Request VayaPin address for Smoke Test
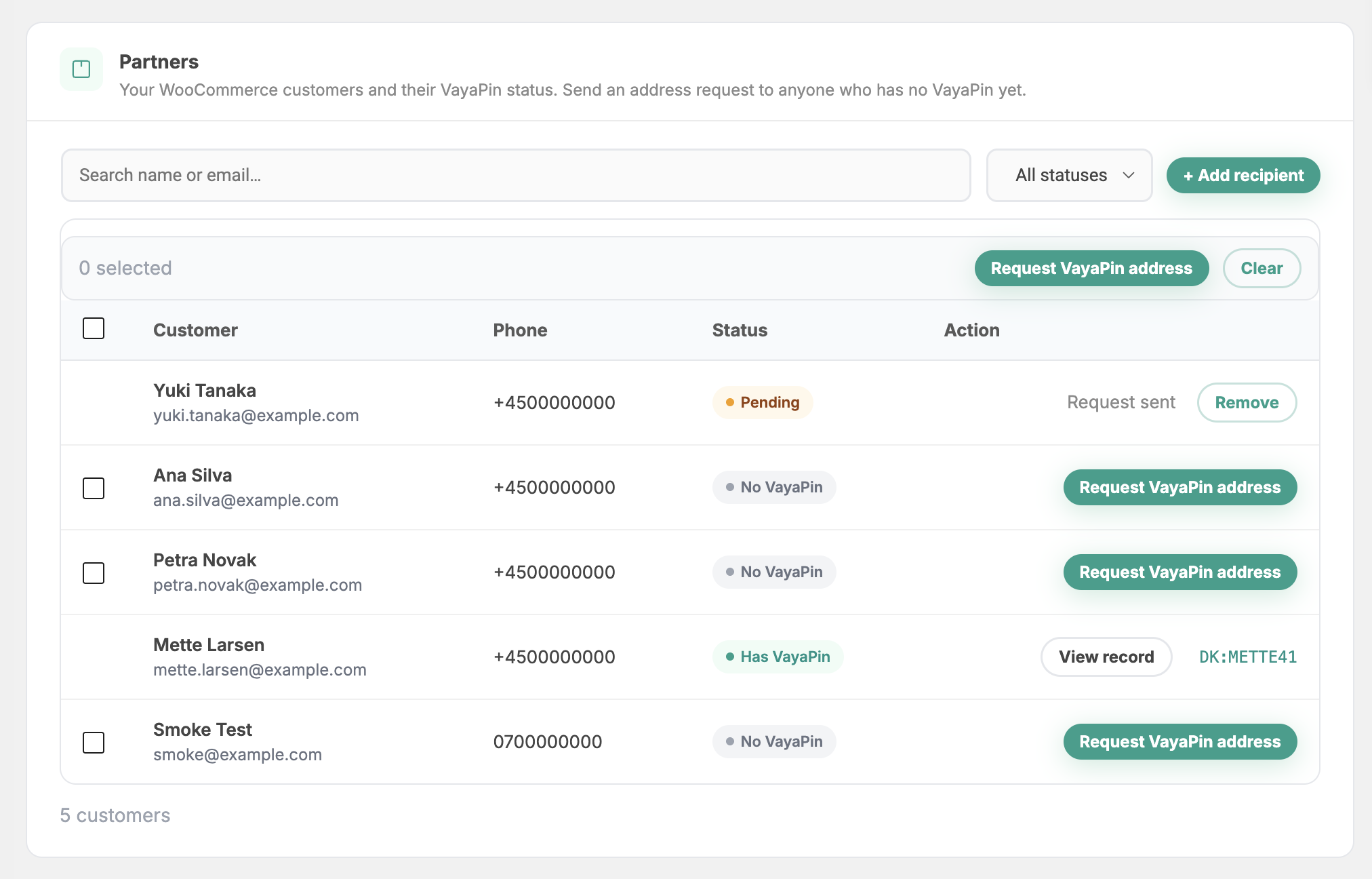Image resolution: width=1372 pixels, height=879 pixels. pyautogui.click(x=1179, y=741)
